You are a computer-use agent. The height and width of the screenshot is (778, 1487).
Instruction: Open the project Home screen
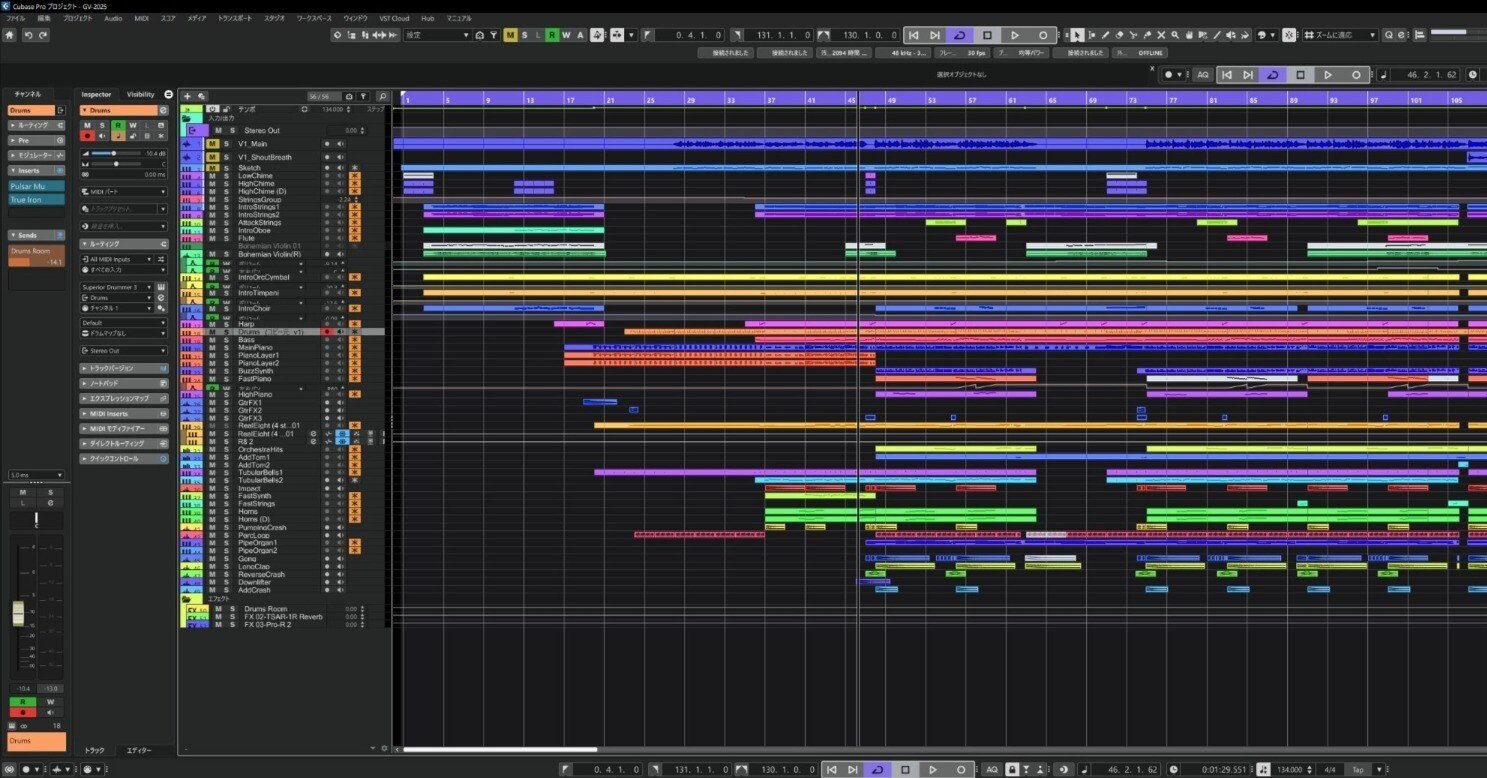click(9, 35)
